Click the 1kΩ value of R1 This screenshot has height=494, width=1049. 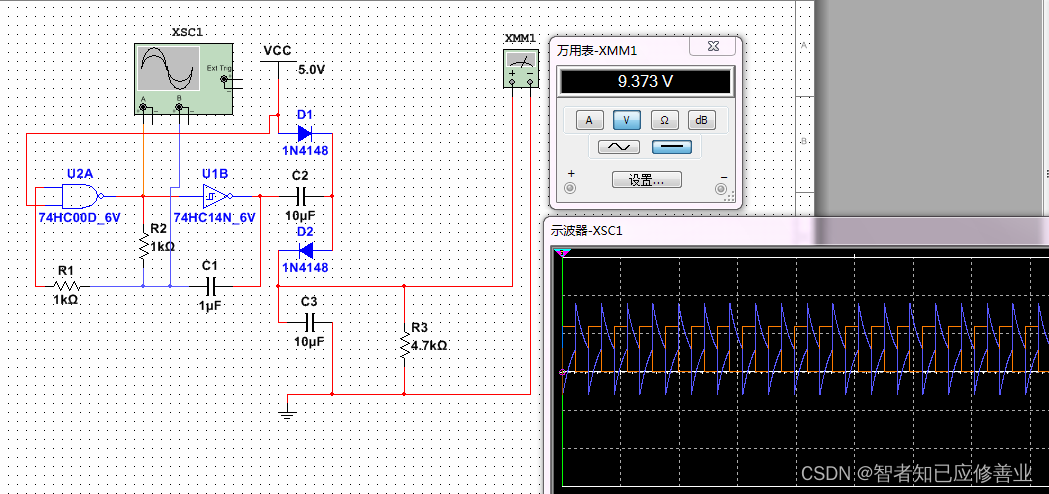(66, 301)
